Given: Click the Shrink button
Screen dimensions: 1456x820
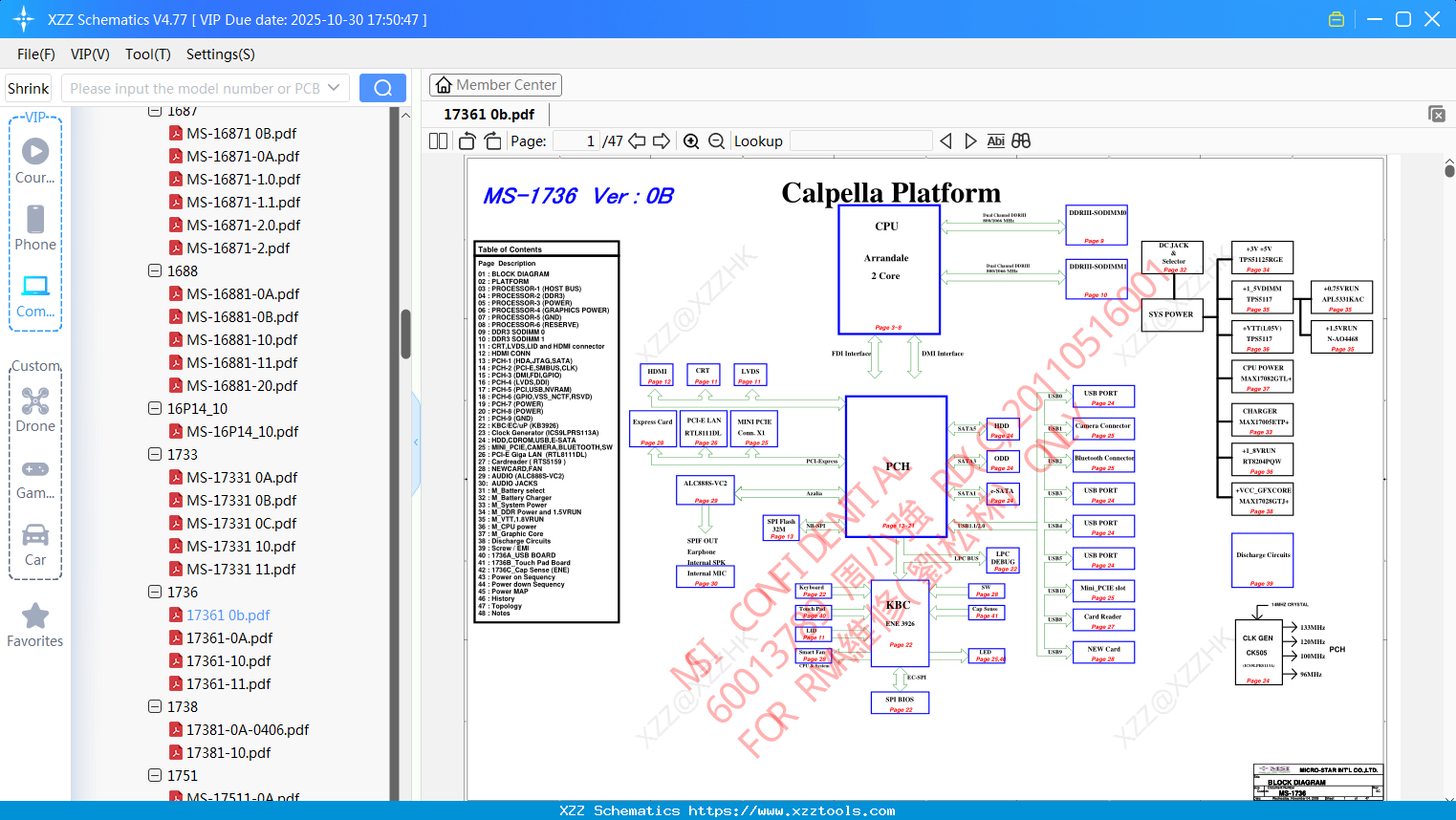Looking at the screenshot, I should 29,88.
